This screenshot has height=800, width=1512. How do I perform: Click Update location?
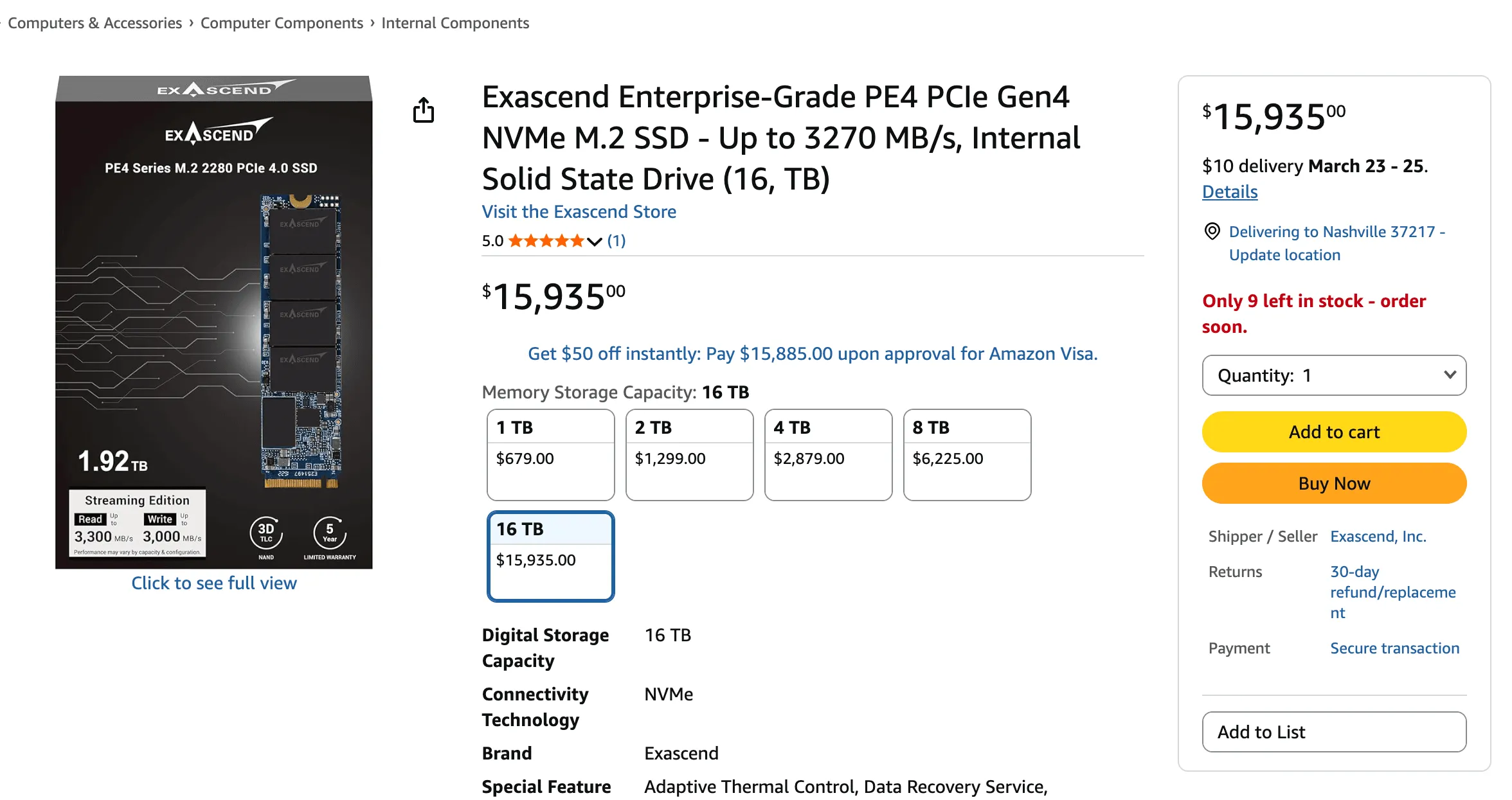[x=1284, y=254]
